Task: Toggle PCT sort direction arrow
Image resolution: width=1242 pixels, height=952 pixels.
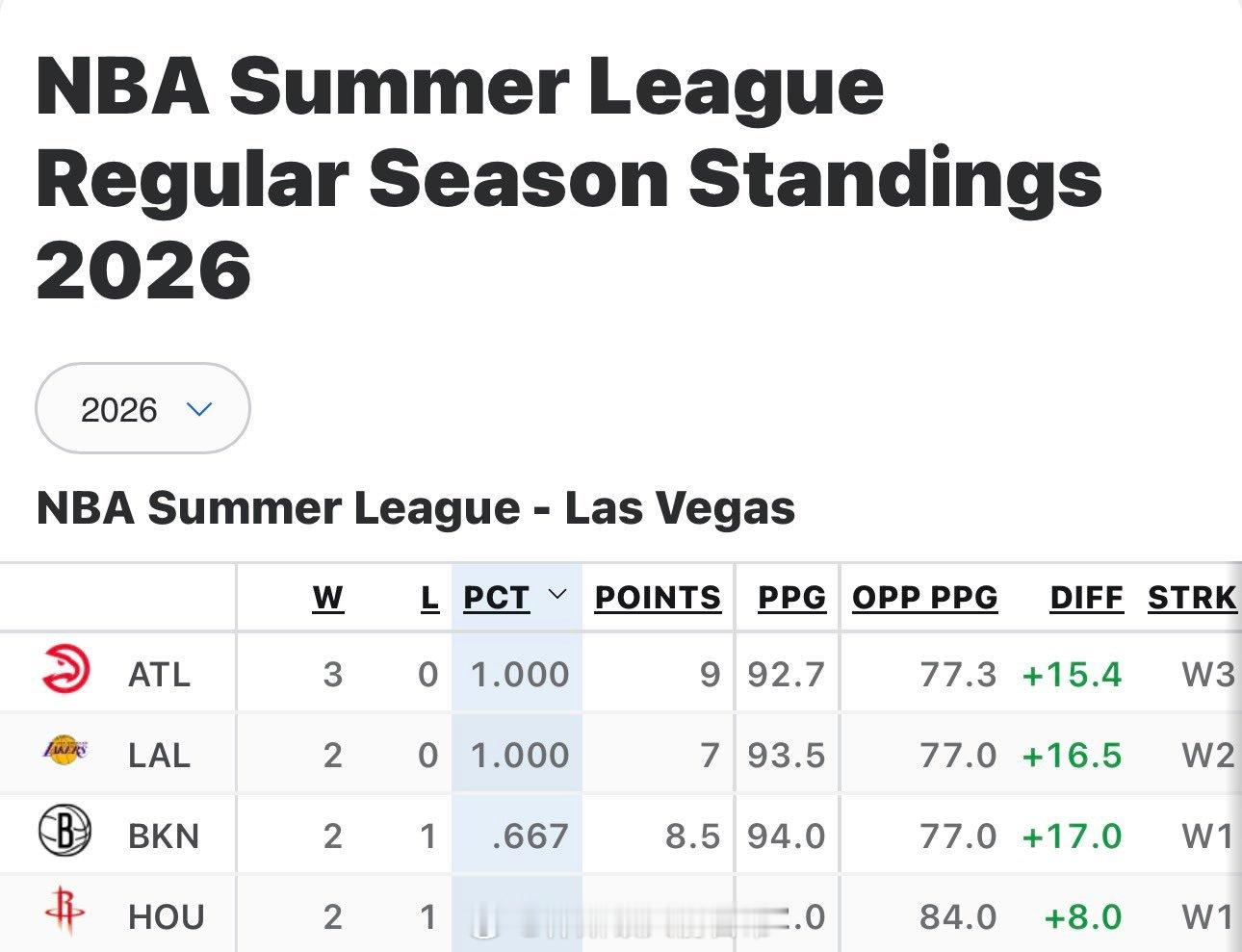Action: 556,594
